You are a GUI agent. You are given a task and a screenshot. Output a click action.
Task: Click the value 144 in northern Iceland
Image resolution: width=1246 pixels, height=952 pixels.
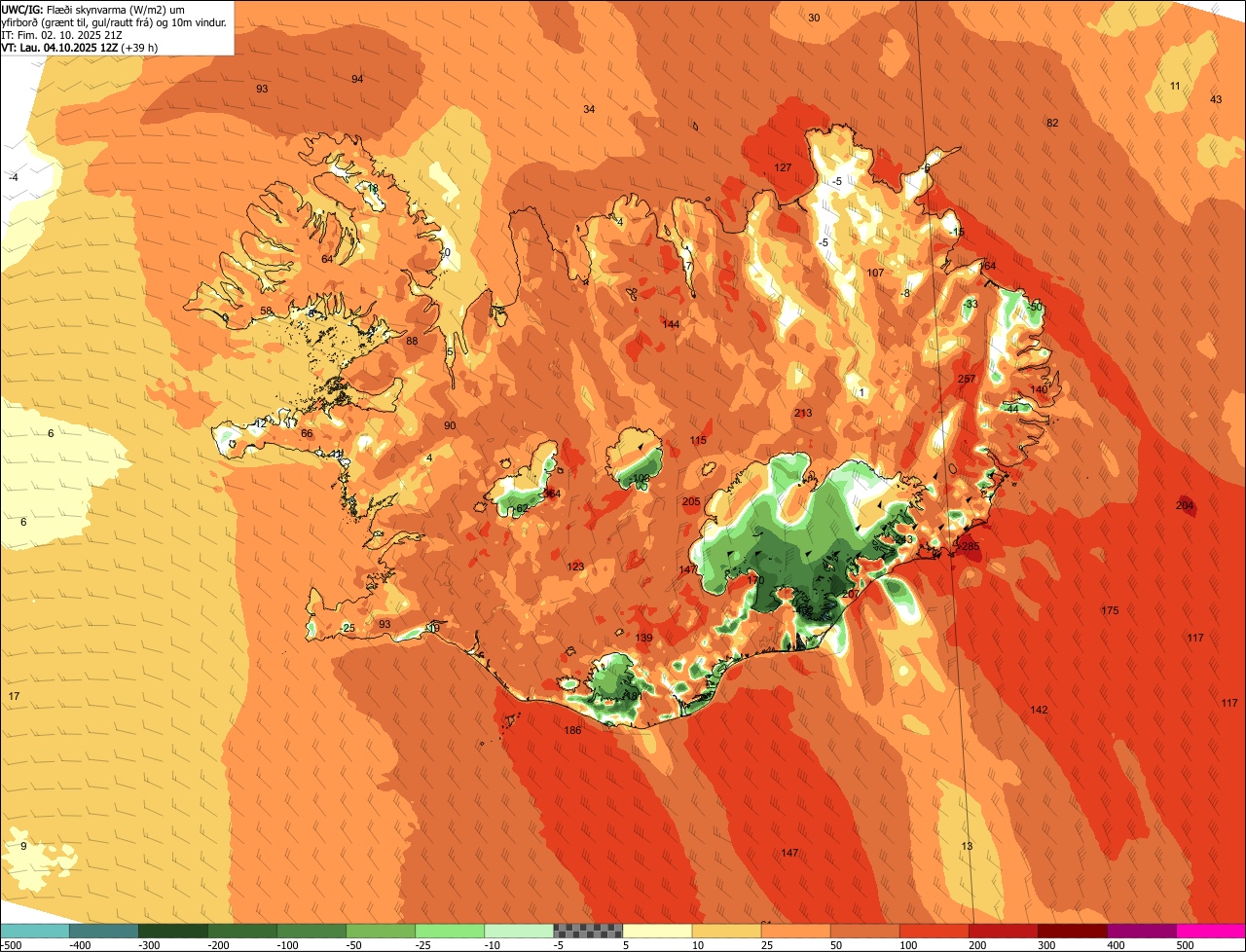pyautogui.click(x=671, y=324)
